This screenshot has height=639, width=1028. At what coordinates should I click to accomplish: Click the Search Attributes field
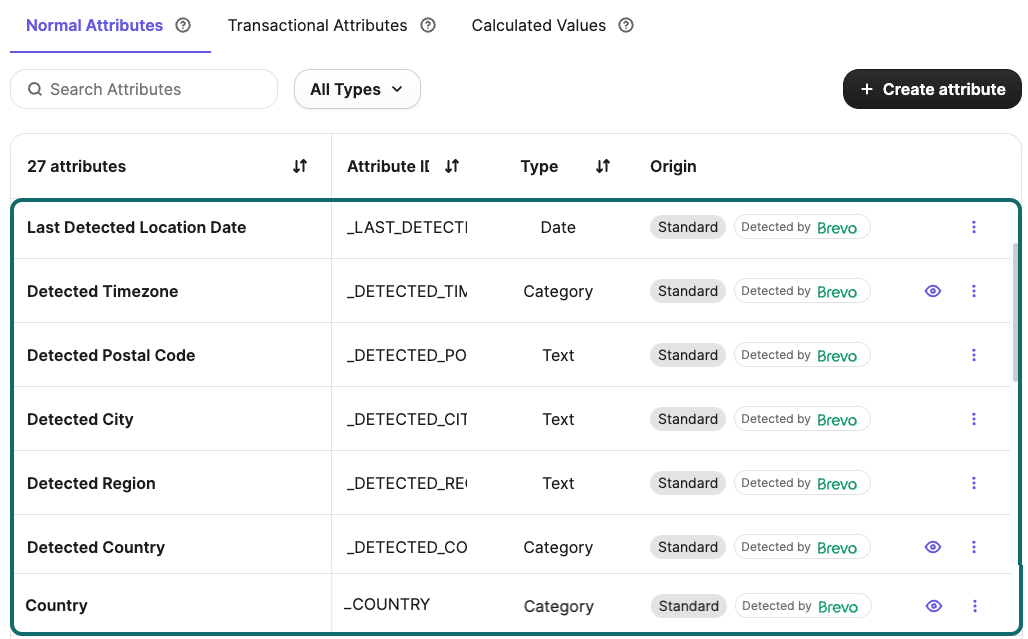tap(144, 89)
